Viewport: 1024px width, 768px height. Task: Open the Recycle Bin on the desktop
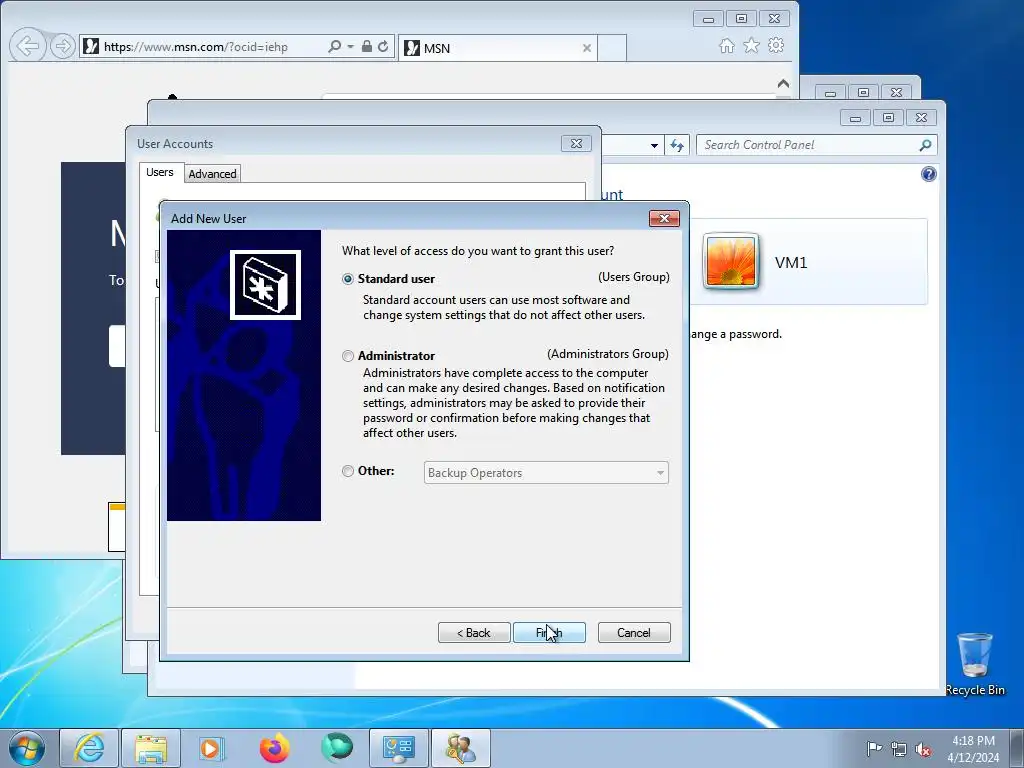click(x=974, y=664)
